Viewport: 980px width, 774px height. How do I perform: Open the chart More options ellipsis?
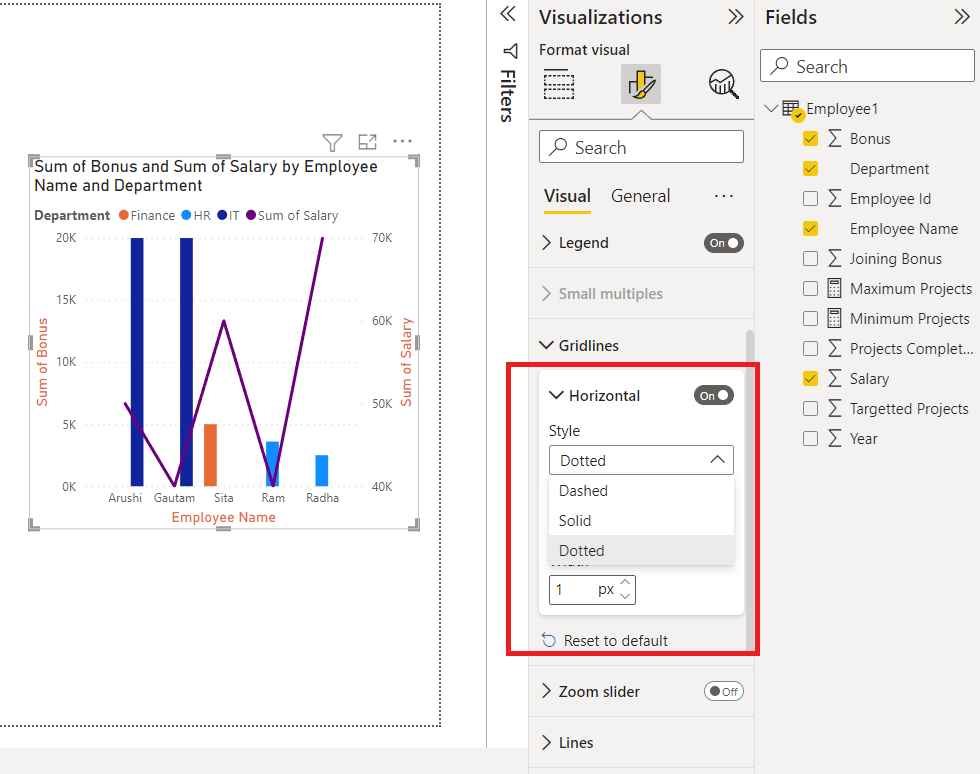tap(402, 141)
